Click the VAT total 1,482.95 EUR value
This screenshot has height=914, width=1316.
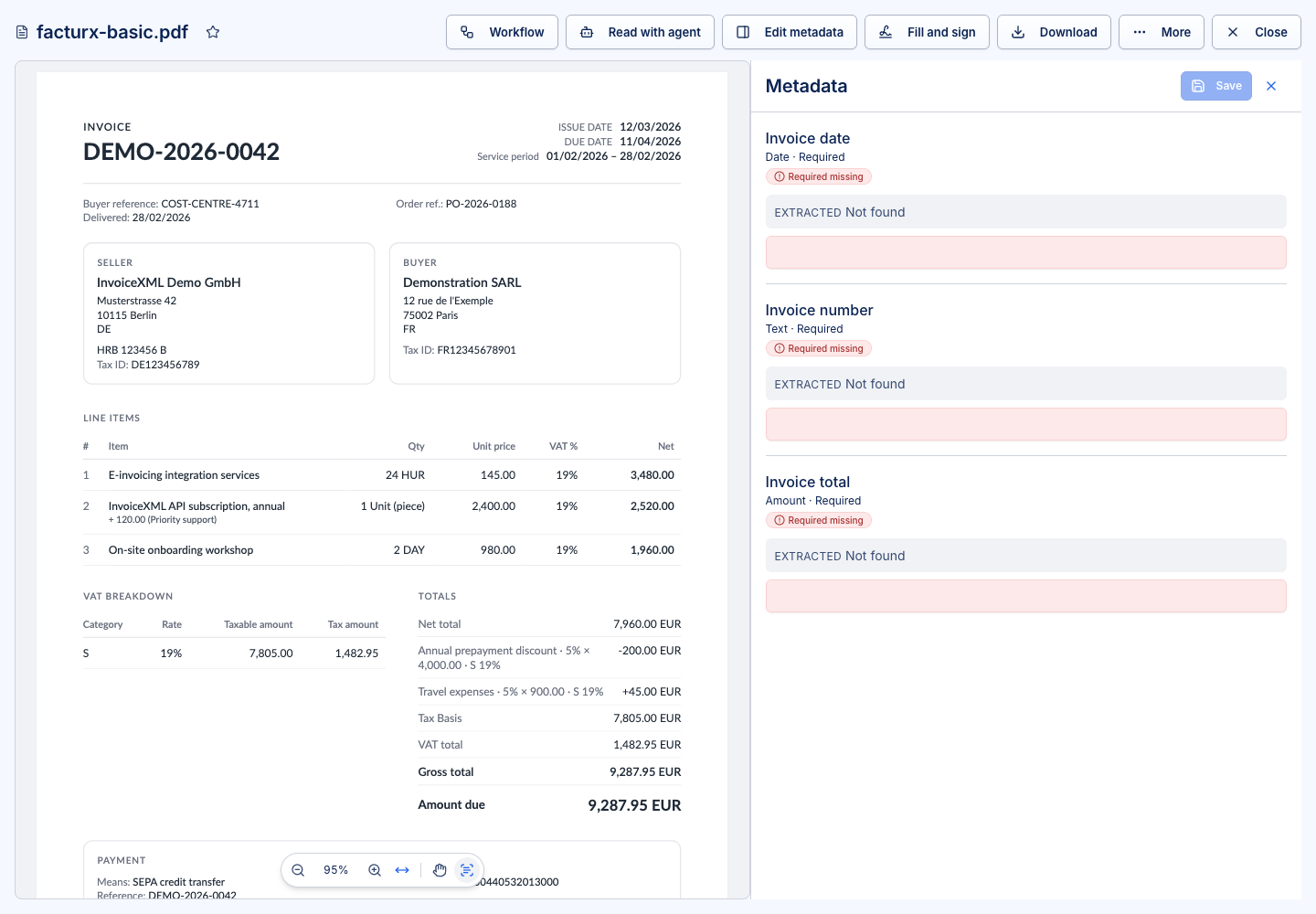[x=647, y=745]
